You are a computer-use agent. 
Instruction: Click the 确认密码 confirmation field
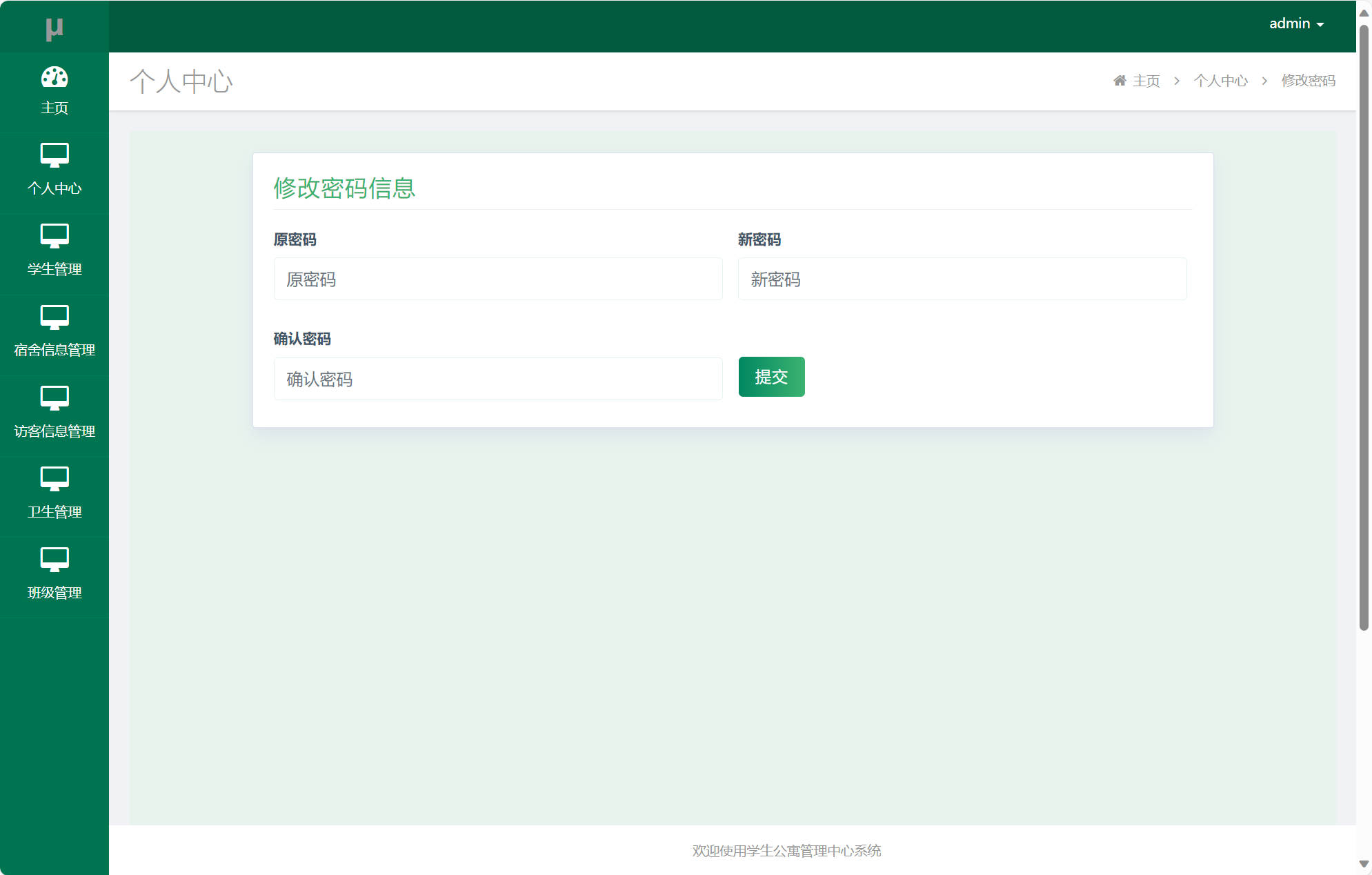coord(497,379)
